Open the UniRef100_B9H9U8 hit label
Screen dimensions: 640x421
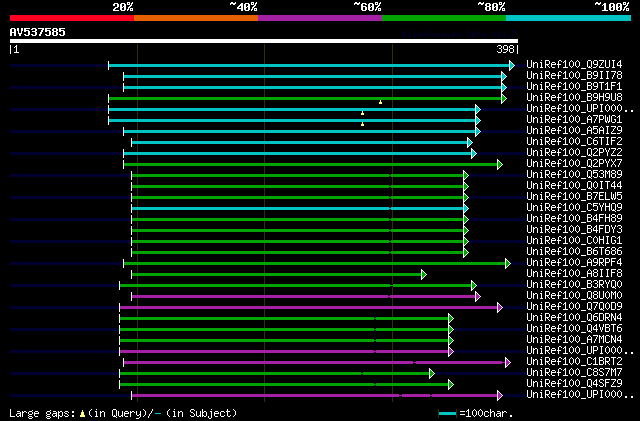[574, 98]
